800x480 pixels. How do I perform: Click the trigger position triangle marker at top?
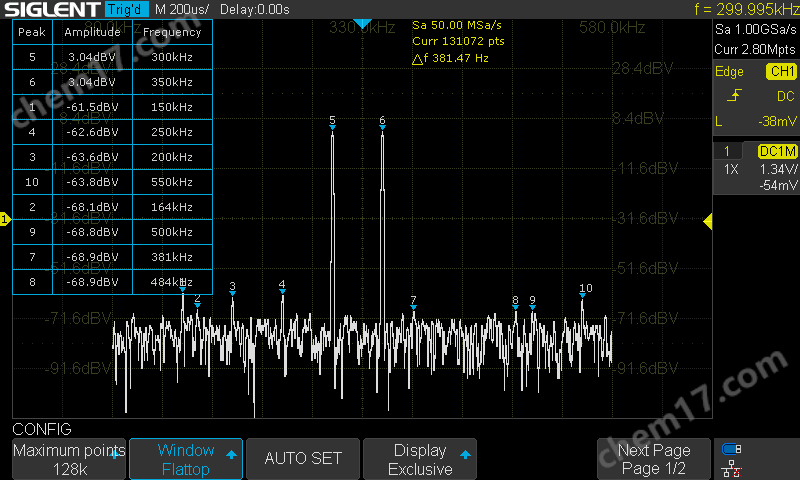[x=362, y=23]
